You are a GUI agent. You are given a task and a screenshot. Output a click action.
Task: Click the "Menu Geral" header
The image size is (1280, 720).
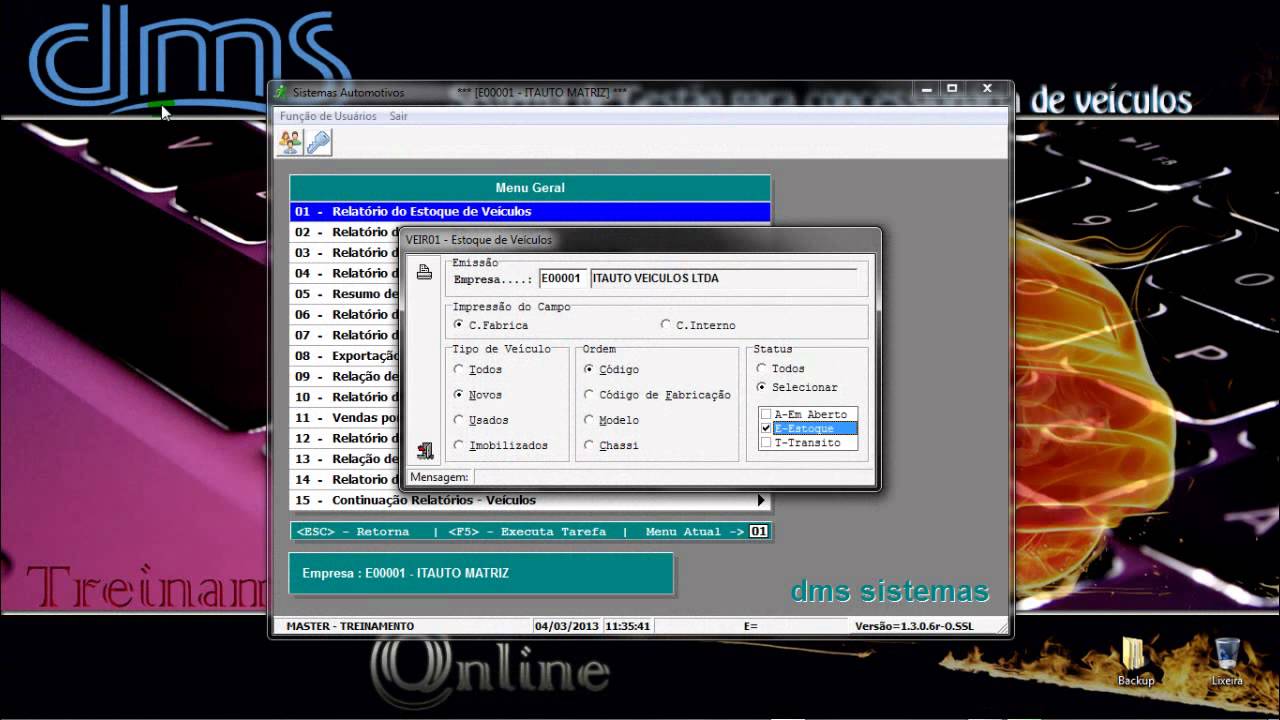530,188
